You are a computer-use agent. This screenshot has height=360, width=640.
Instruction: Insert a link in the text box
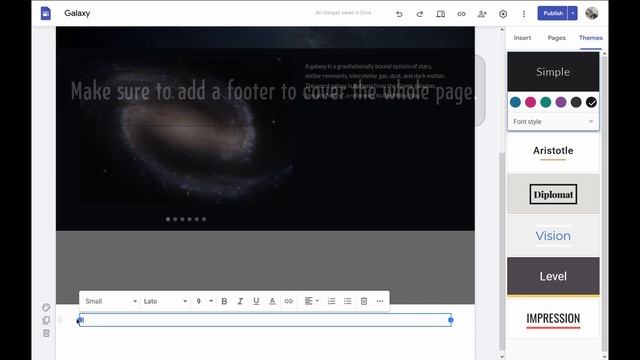[x=289, y=301]
